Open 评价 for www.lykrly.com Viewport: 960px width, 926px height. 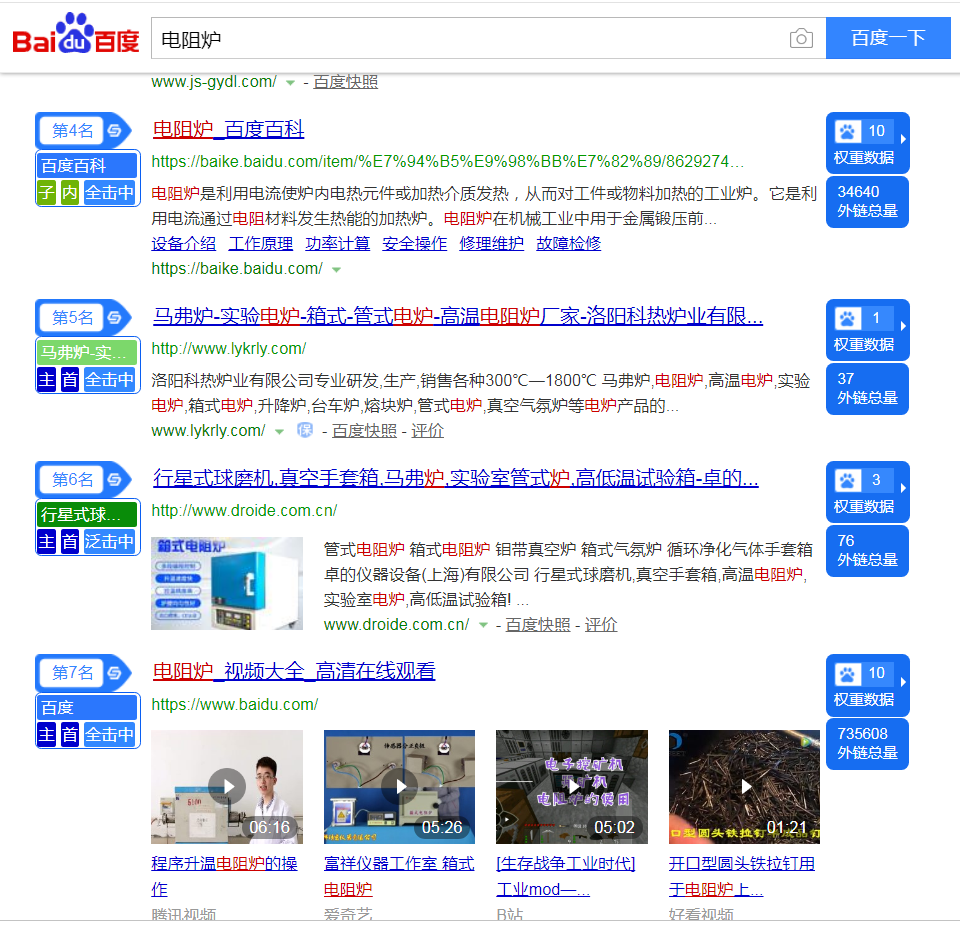[x=427, y=431]
